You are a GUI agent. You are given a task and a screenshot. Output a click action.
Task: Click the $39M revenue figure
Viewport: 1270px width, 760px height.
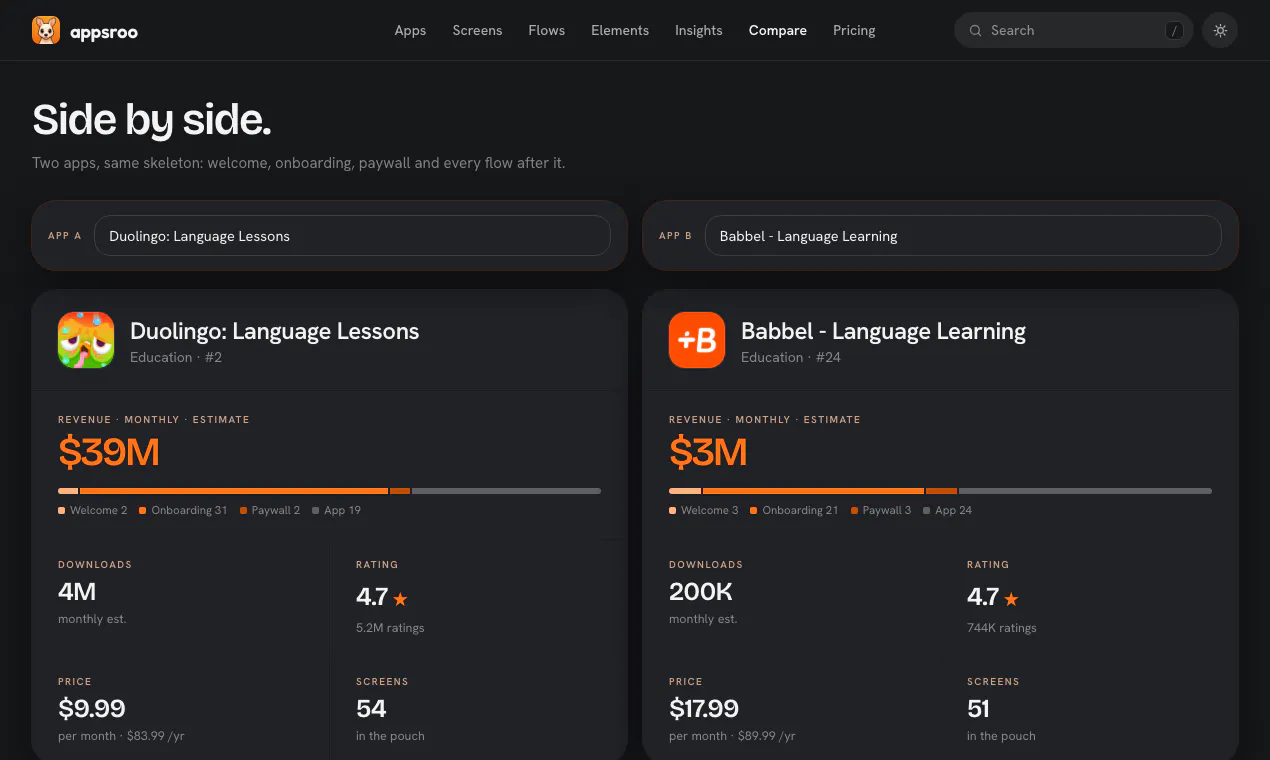pos(109,453)
